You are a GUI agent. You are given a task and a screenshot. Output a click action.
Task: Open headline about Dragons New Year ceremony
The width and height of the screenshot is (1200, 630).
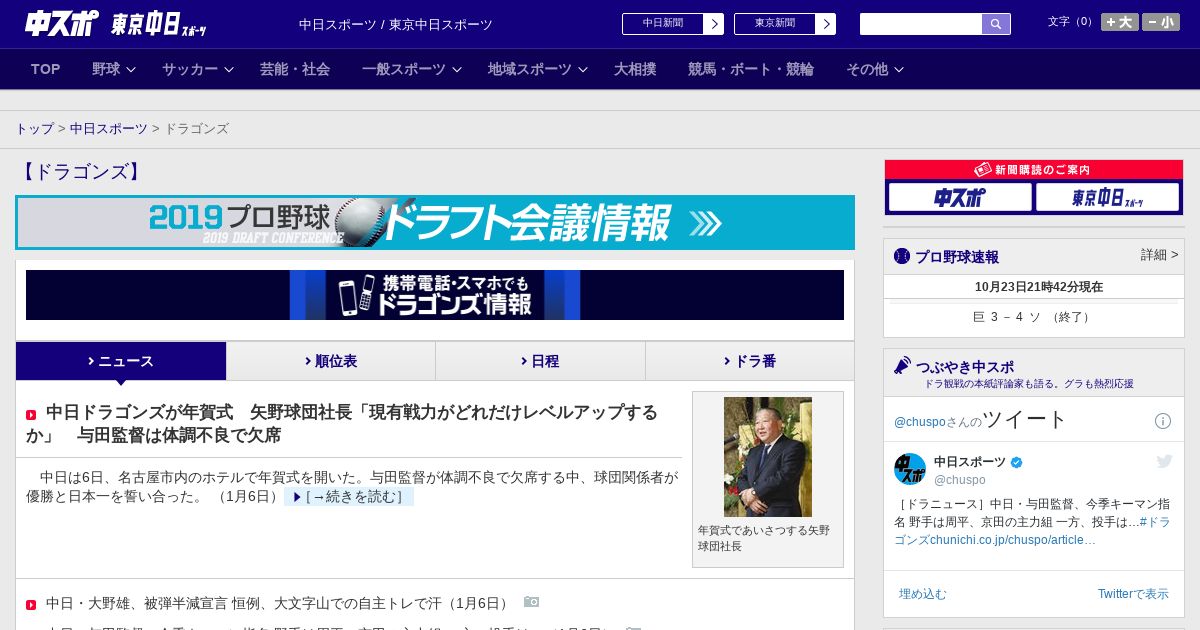tap(342, 424)
